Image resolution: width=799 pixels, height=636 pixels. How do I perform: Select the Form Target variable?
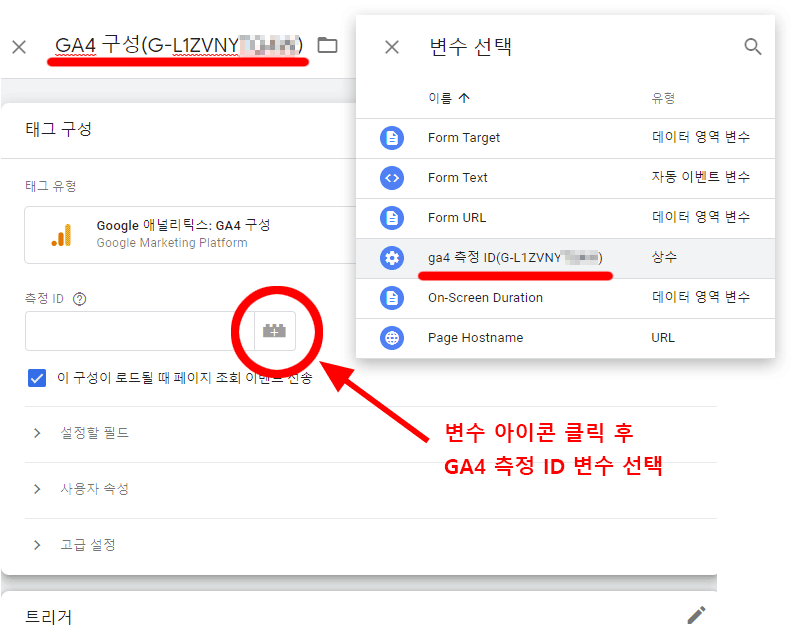tap(565, 138)
